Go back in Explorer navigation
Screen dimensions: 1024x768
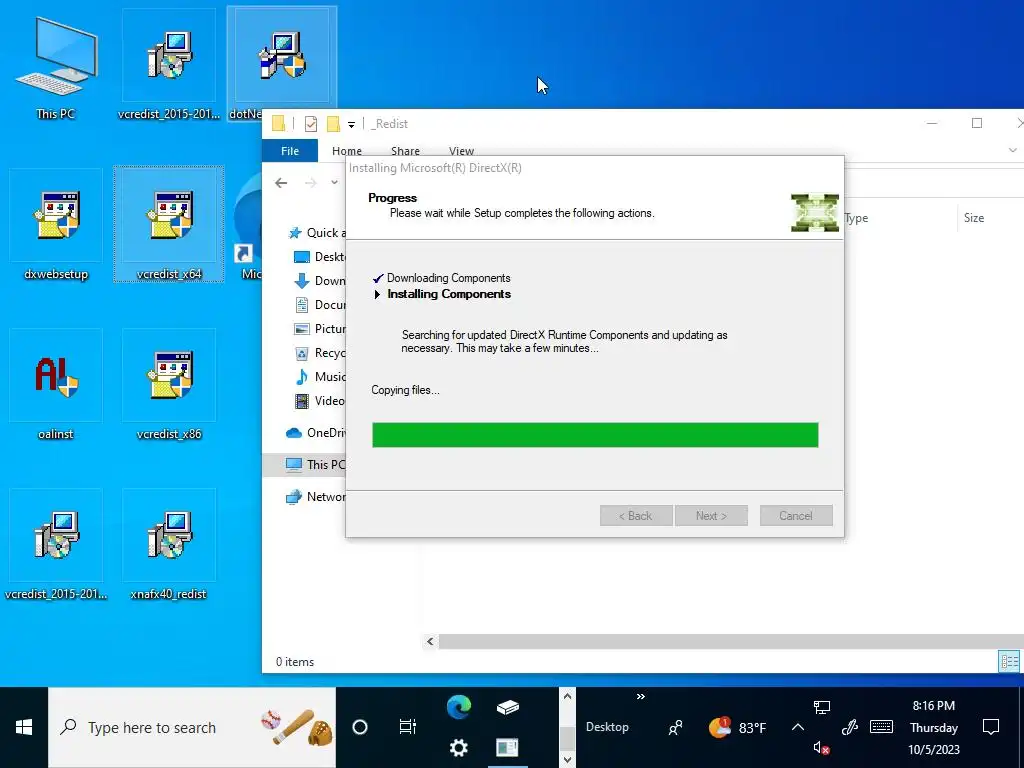(281, 183)
